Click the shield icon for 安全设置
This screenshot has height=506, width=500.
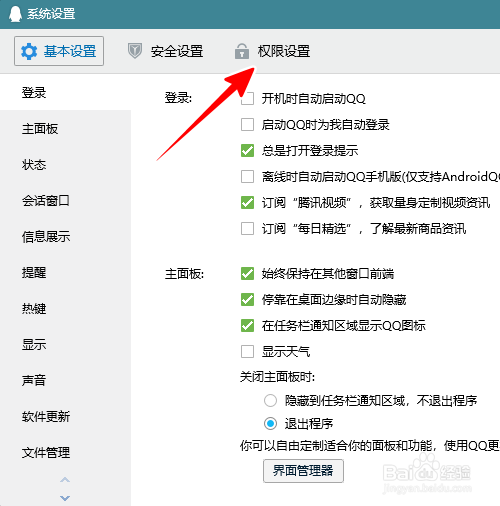coord(135,51)
